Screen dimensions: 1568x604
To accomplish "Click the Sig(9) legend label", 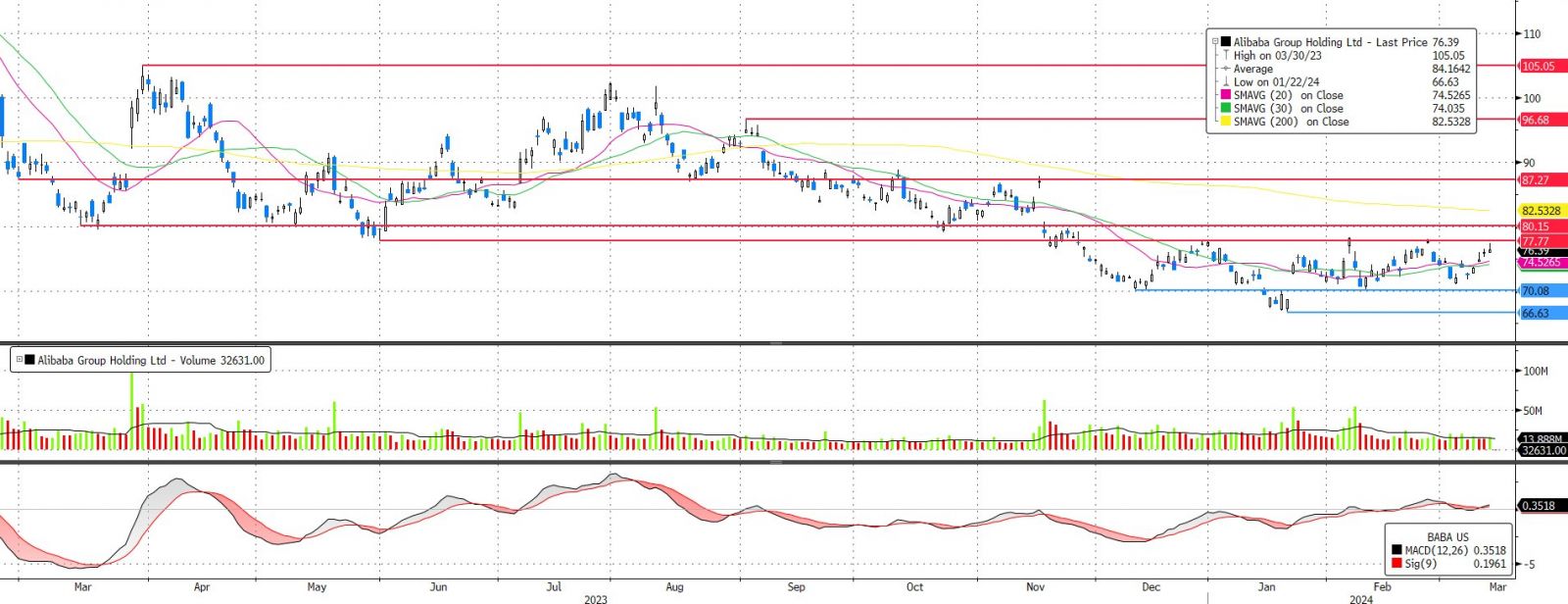I will pos(1421,564).
